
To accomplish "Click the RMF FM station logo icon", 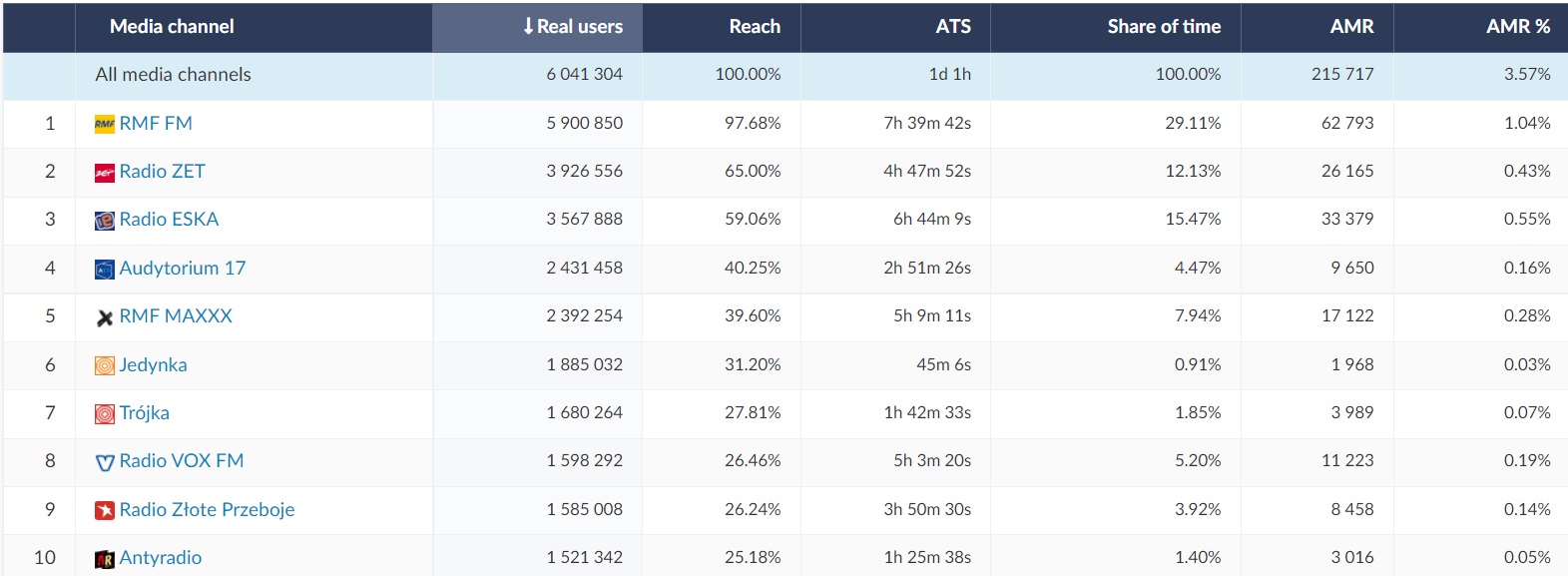I will pos(104,124).
